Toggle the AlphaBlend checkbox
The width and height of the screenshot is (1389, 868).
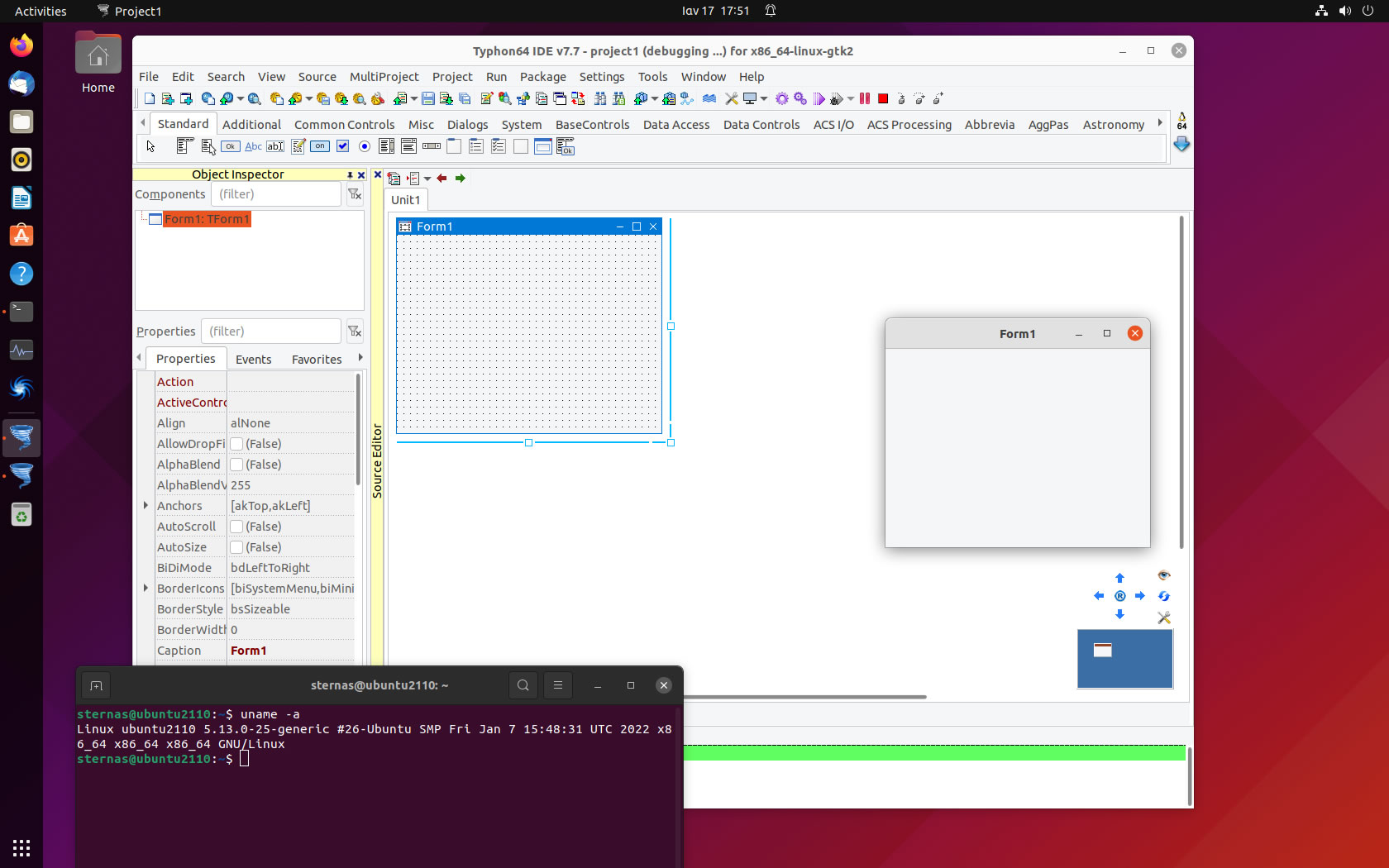tap(236, 465)
